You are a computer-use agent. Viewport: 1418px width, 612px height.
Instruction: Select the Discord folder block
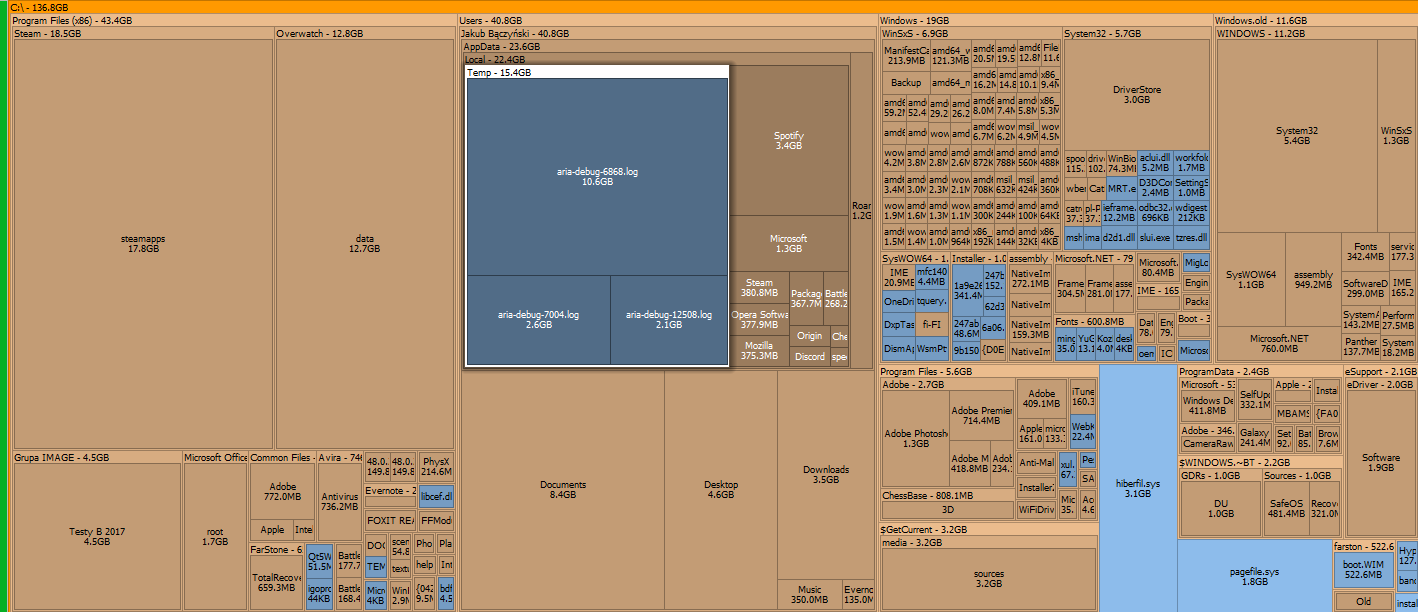tap(810, 356)
